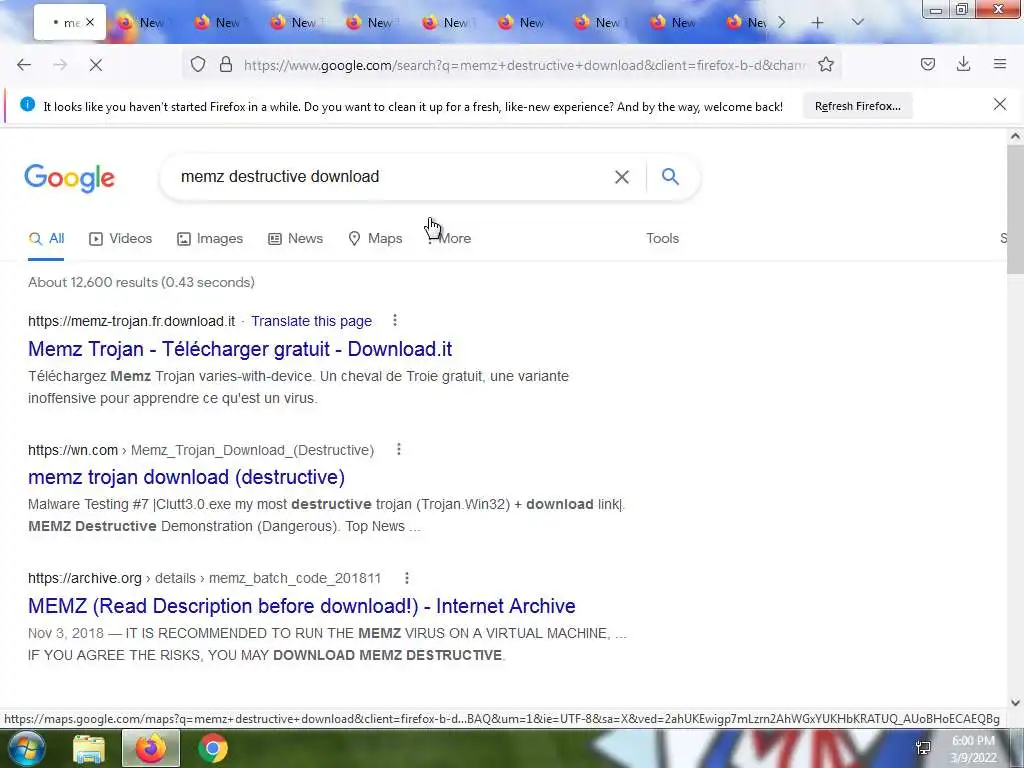This screenshot has height=768, width=1024.
Task: Switch to News results
Action: coord(296,238)
